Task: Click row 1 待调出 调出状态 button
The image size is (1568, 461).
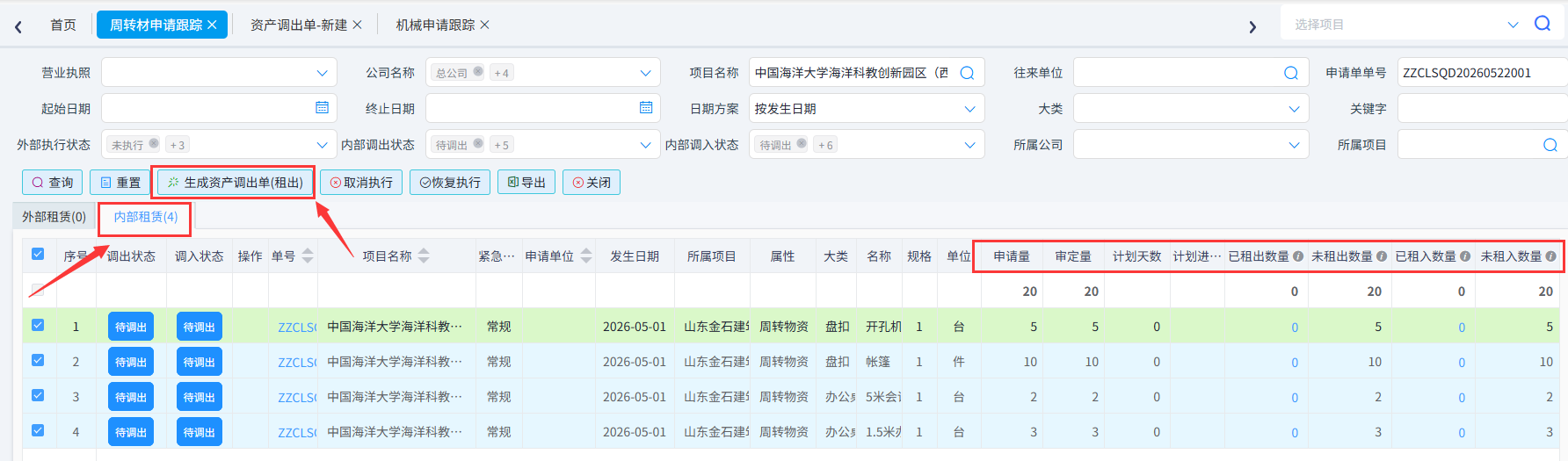Action: point(131,327)
